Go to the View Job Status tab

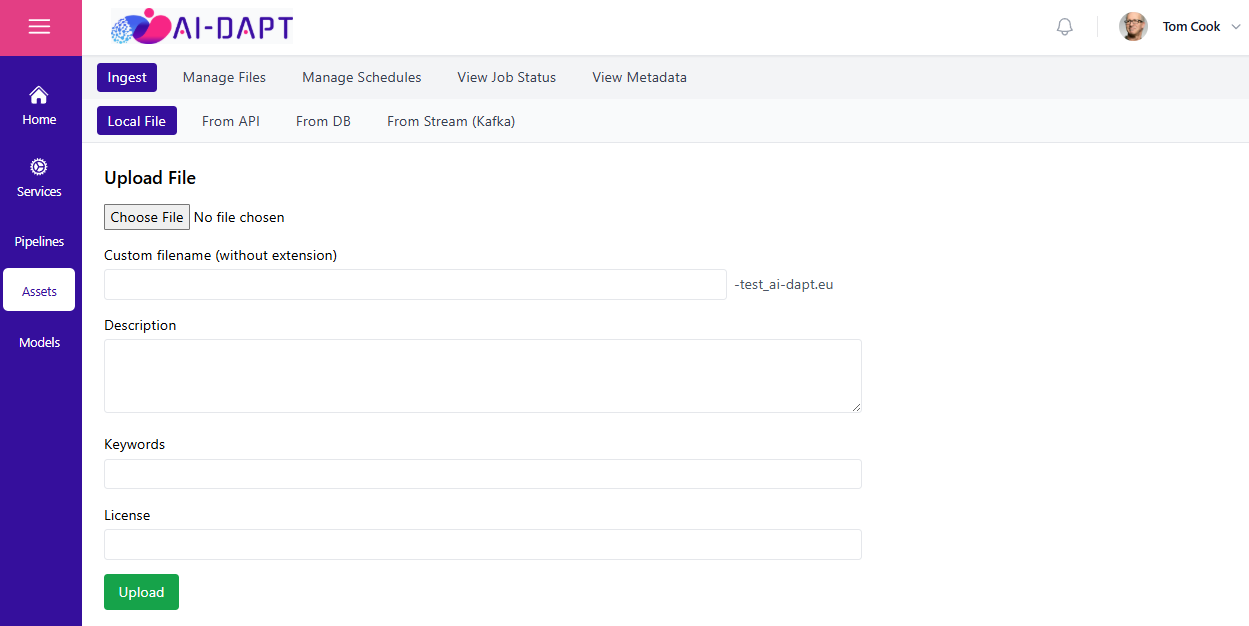(507, 77)
